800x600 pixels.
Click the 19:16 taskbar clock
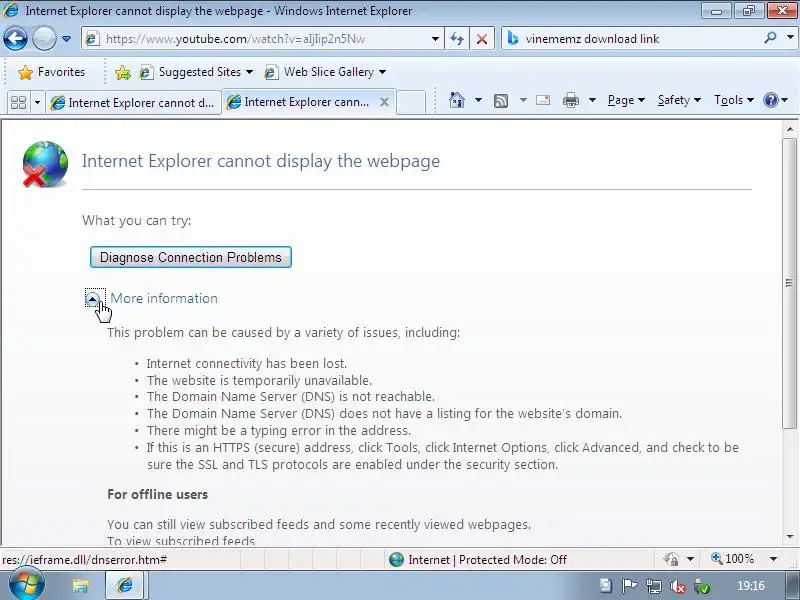coord(751,586)
